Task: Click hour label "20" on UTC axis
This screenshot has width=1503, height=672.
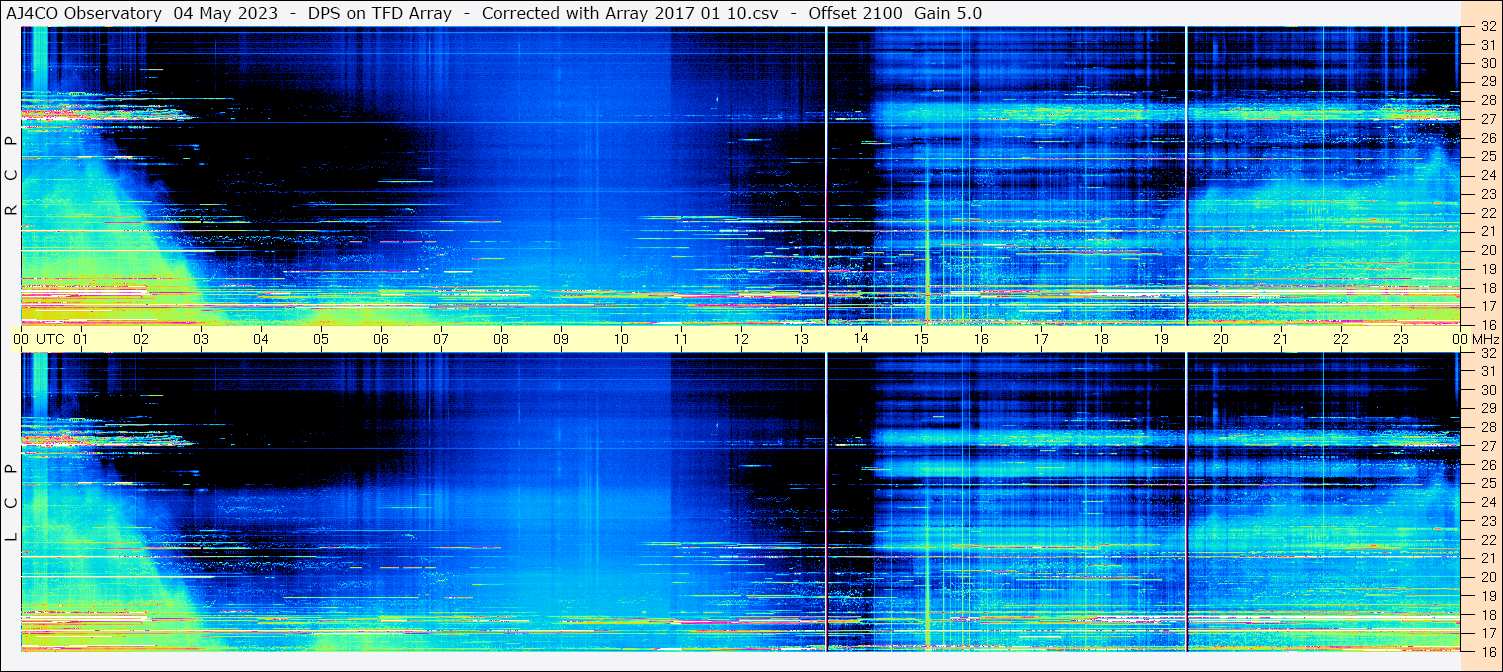Action: (1221, 339)
